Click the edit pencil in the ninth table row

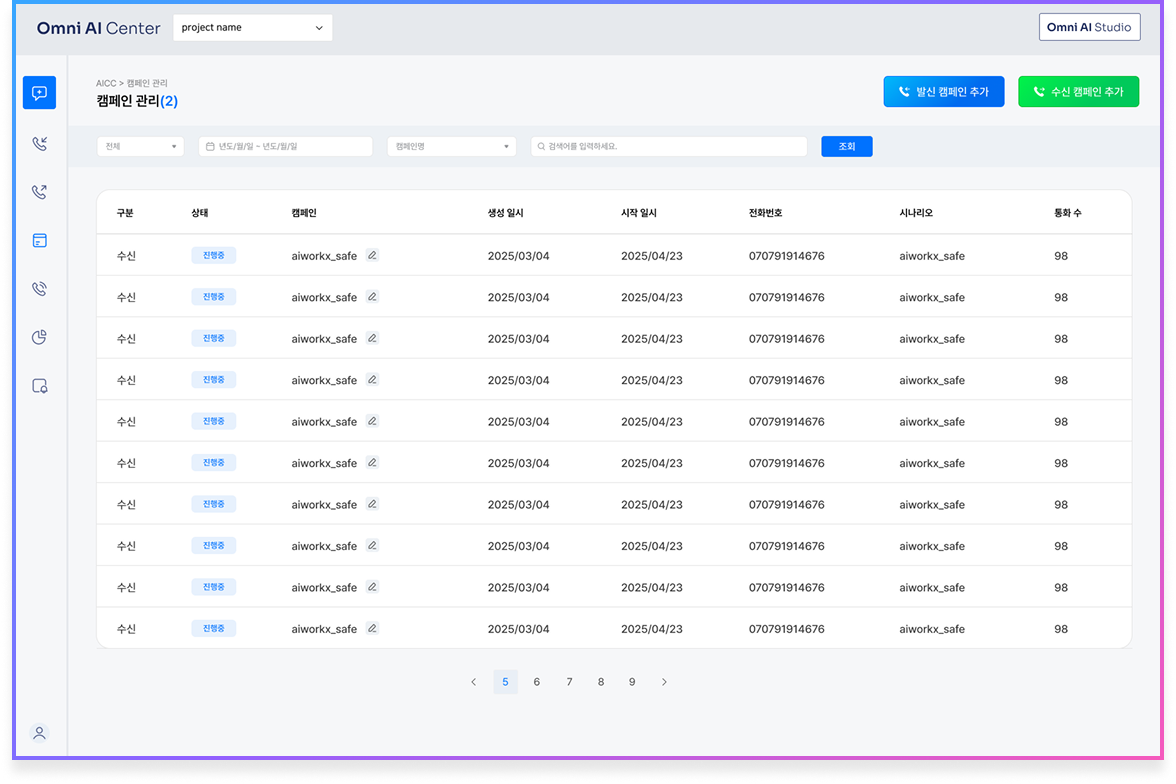pyautogui.click(x=372, y=587)
